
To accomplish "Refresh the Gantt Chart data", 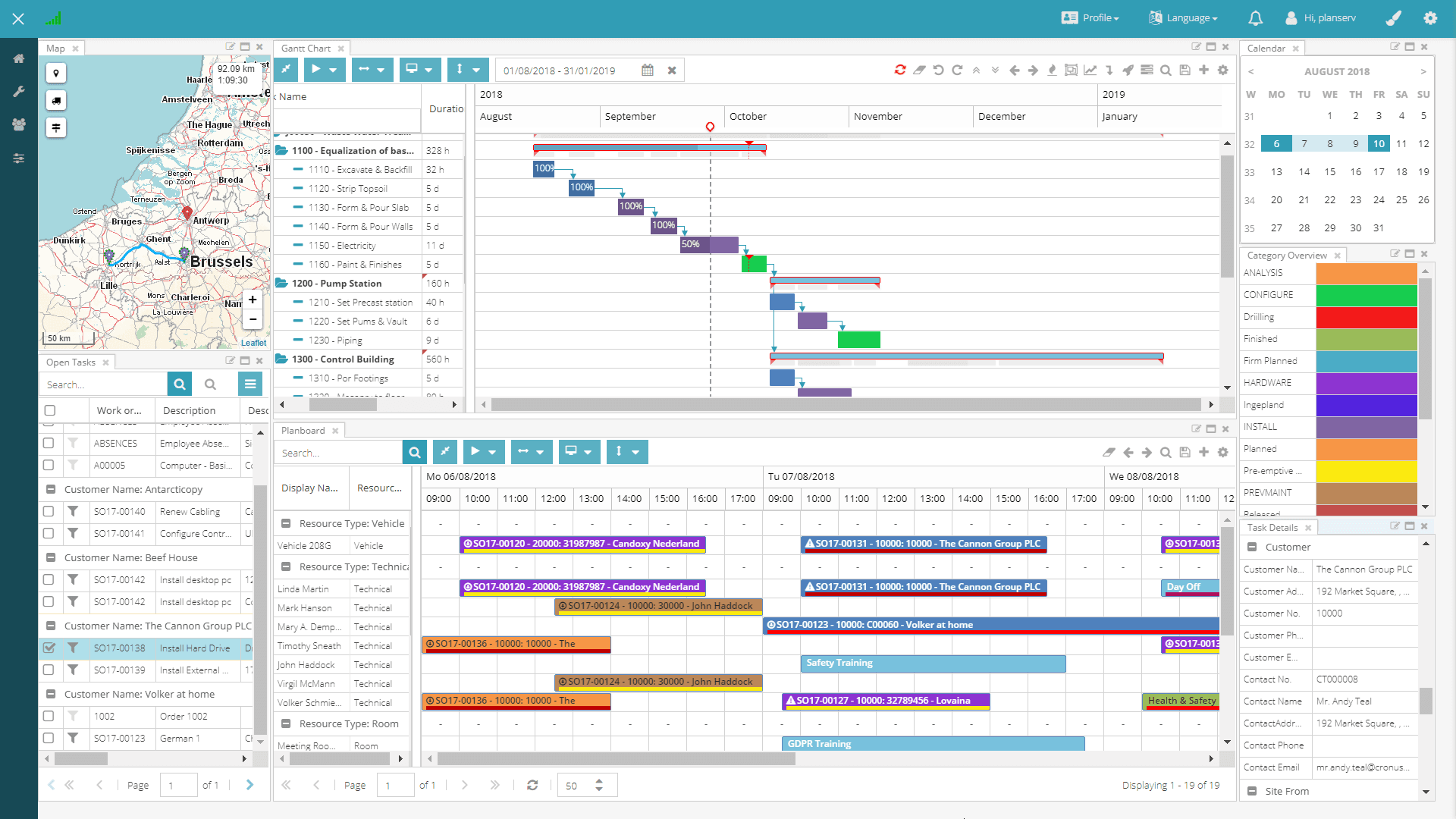I will [900, 70].
